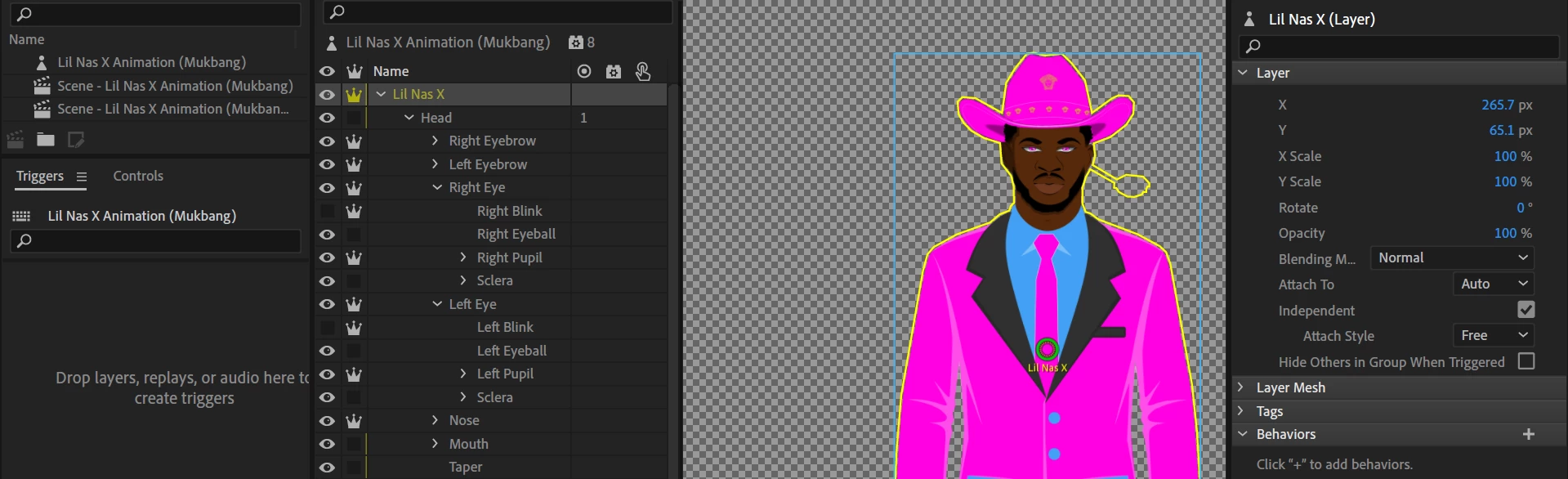Collapse the Behaviors section

(x=1242, y=434)
